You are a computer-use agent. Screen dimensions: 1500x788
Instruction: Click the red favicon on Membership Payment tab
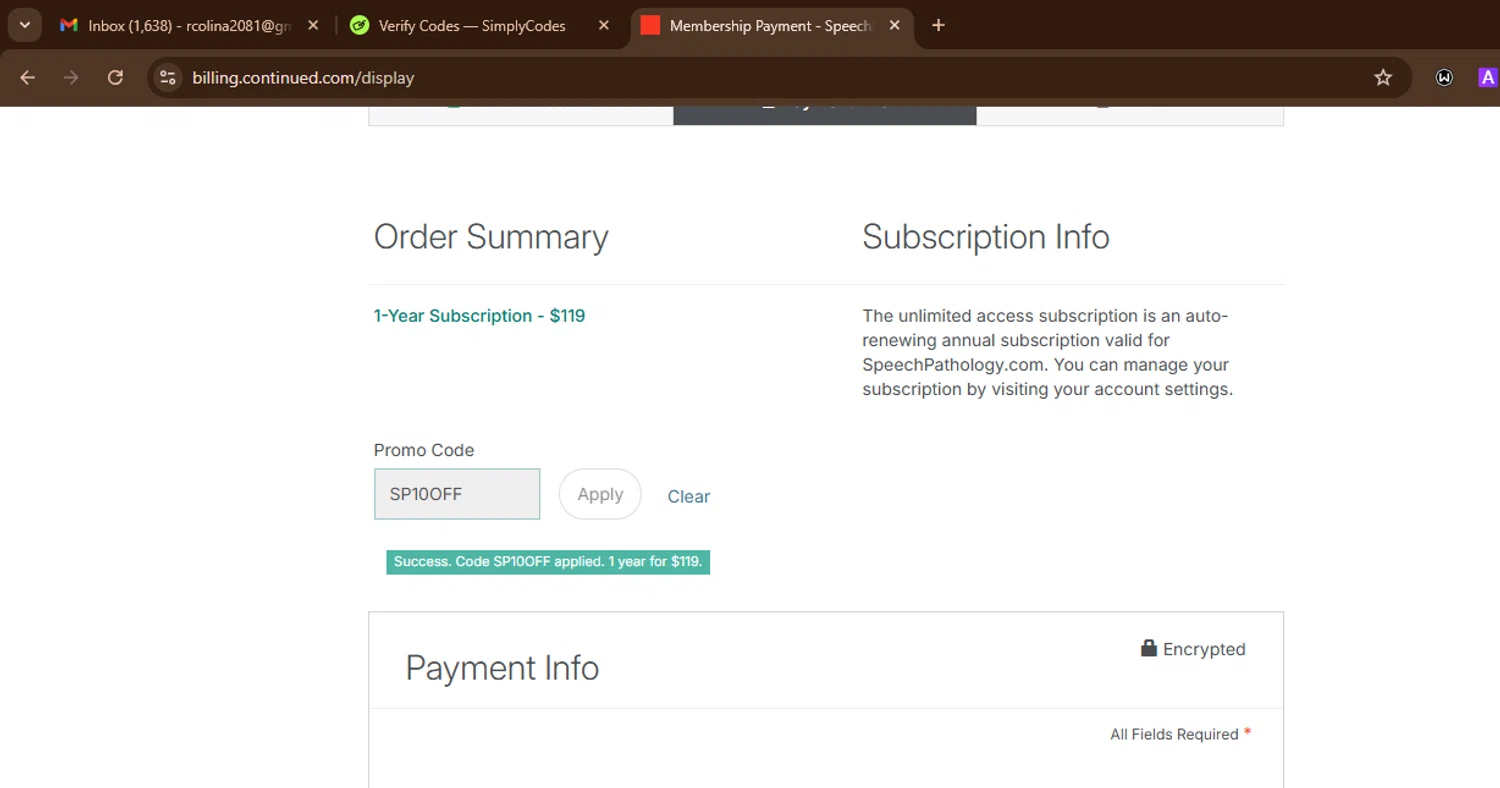tap(650, 26)
